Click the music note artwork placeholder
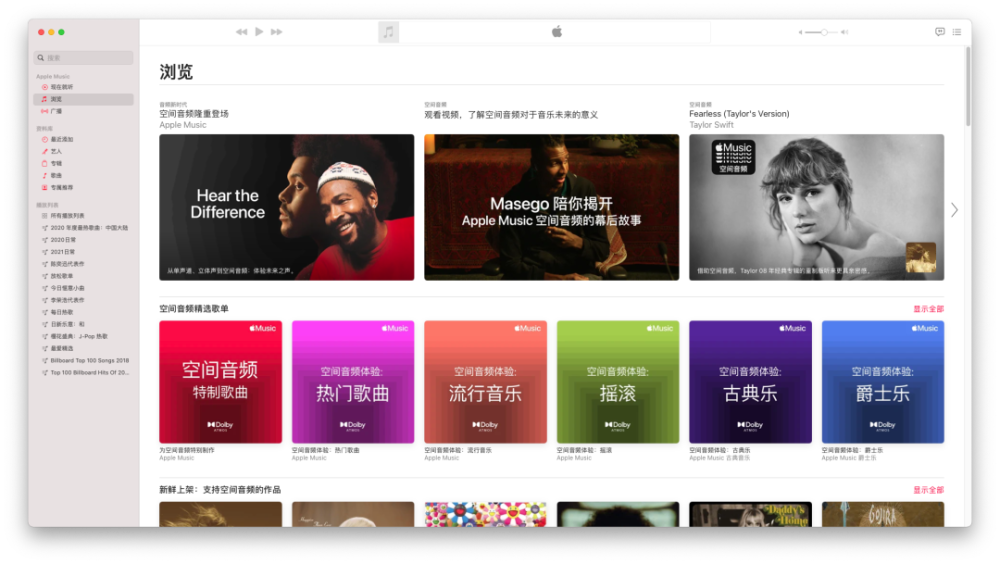This screenshot has height=564, width=1000. point(388,32)
